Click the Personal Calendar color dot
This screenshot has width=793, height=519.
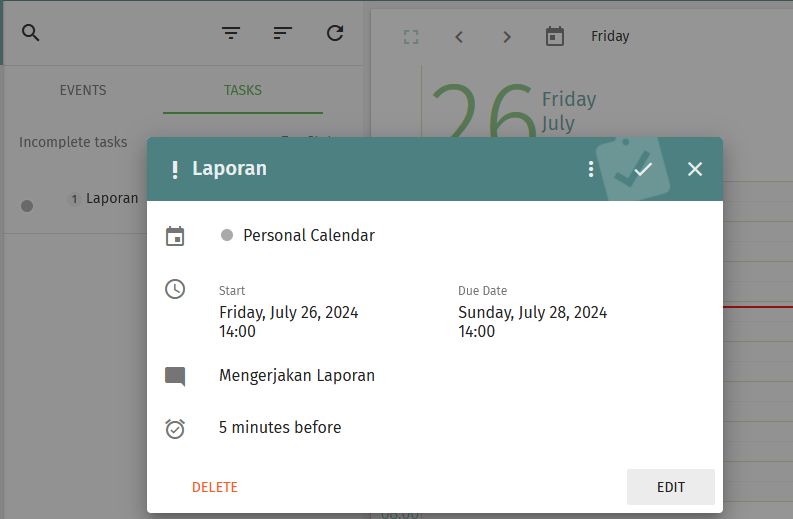(227, 235)
